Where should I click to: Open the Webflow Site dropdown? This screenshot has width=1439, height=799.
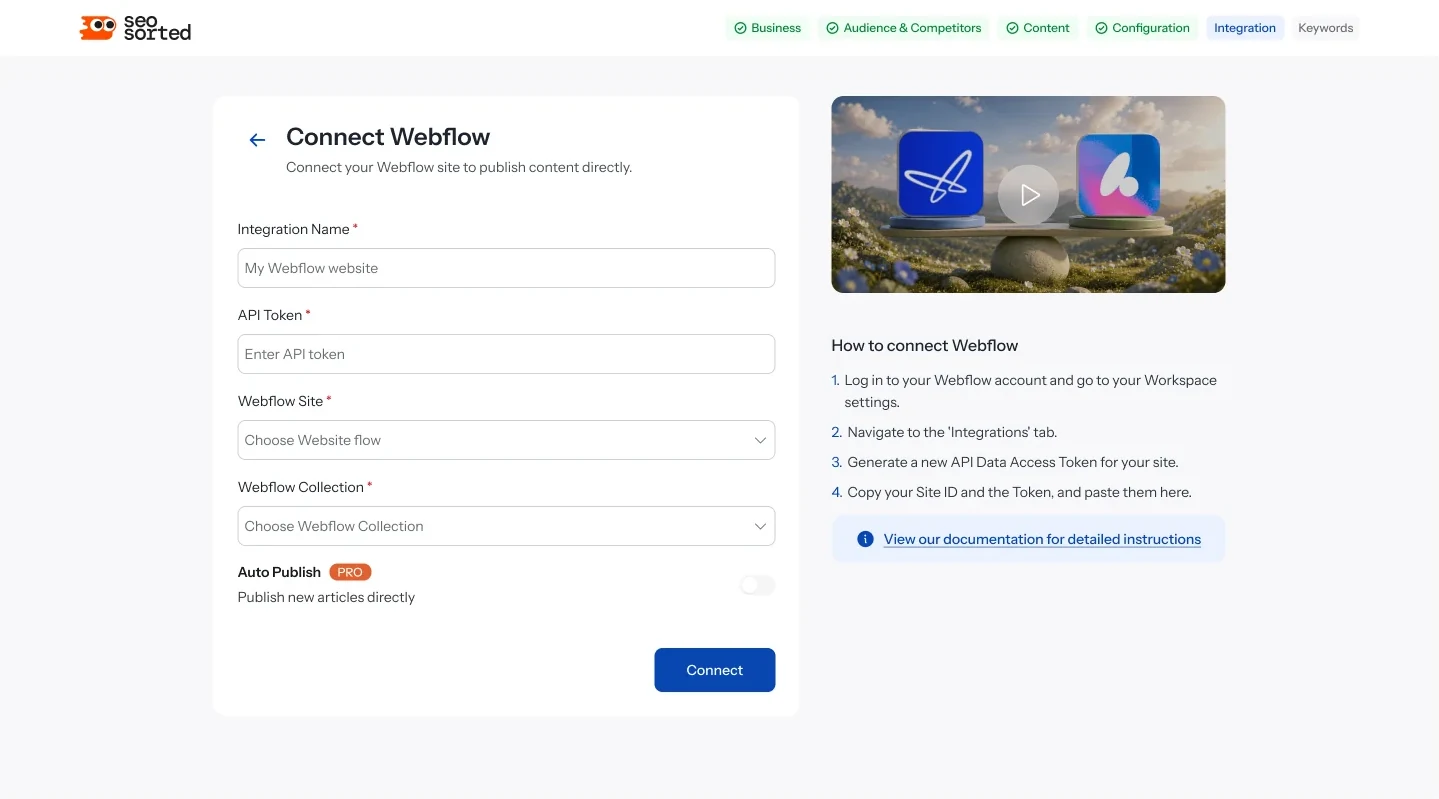[506, 440]
